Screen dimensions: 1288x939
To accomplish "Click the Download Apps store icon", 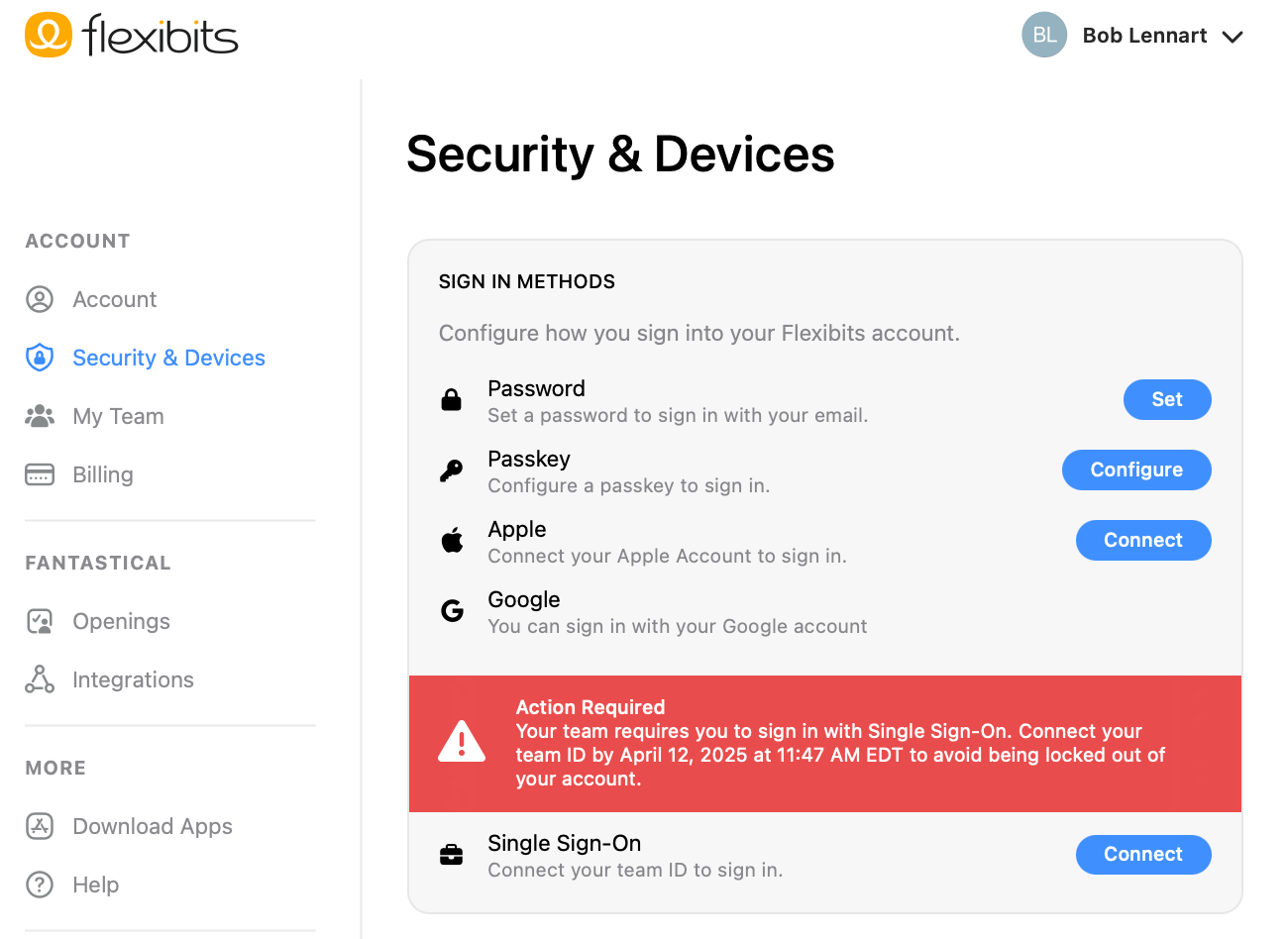I will tap(40, 826).
